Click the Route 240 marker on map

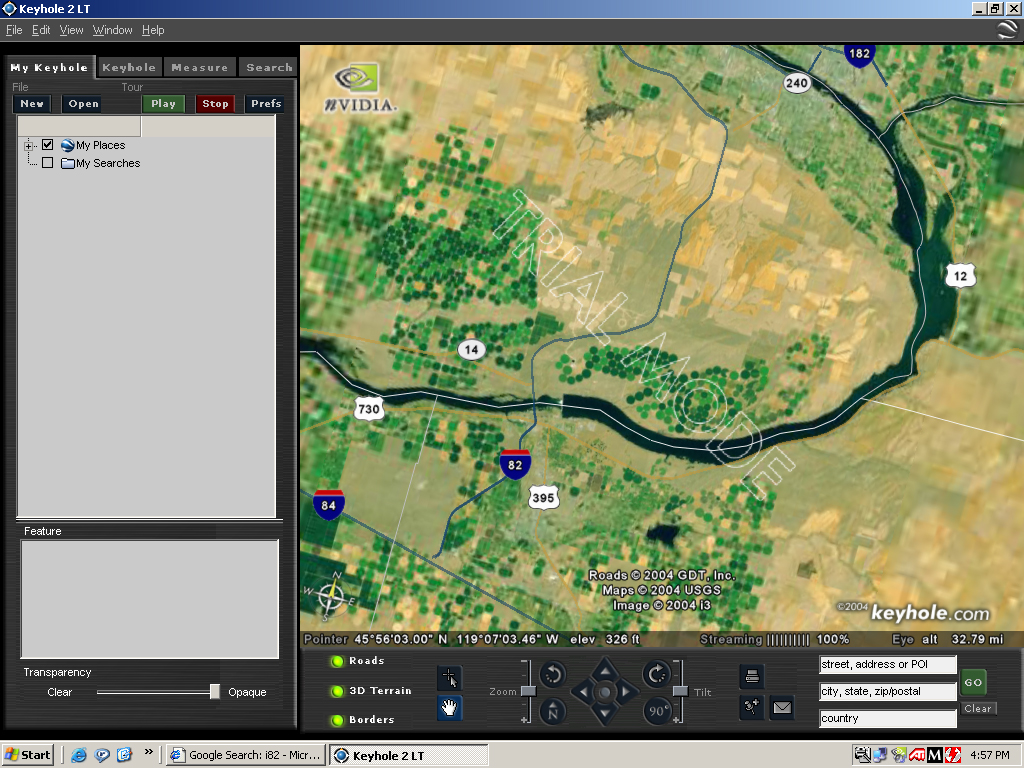coord(797,83)
